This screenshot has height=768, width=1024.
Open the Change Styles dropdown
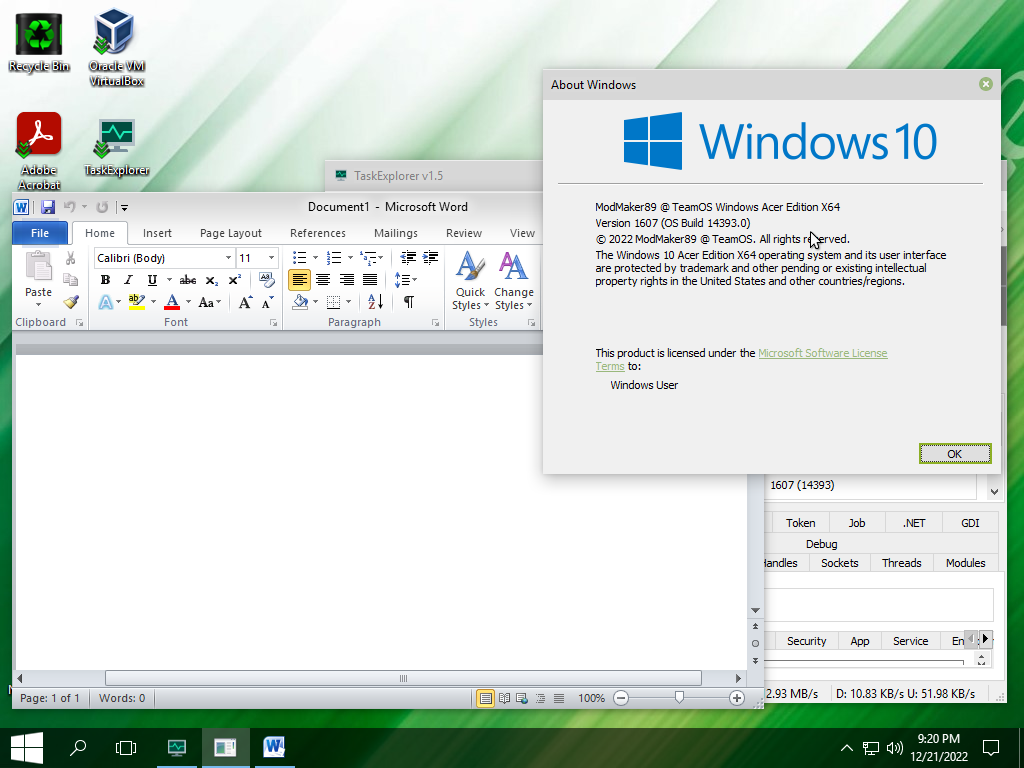(513, 281)
